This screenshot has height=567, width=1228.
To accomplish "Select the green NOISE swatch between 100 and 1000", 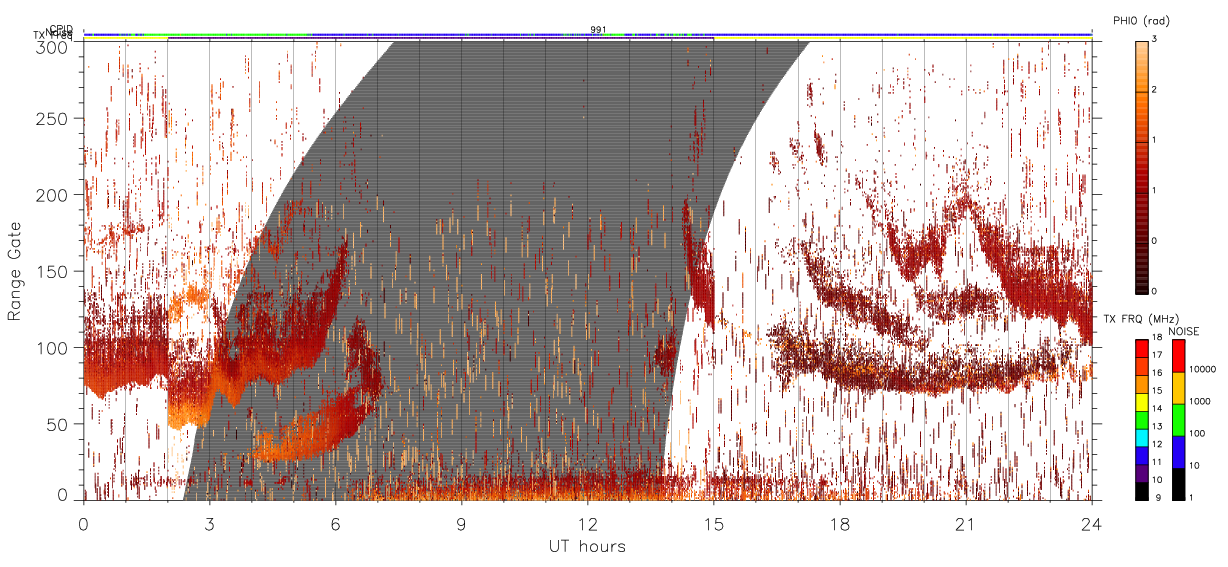I will (x=1179, y=420).
